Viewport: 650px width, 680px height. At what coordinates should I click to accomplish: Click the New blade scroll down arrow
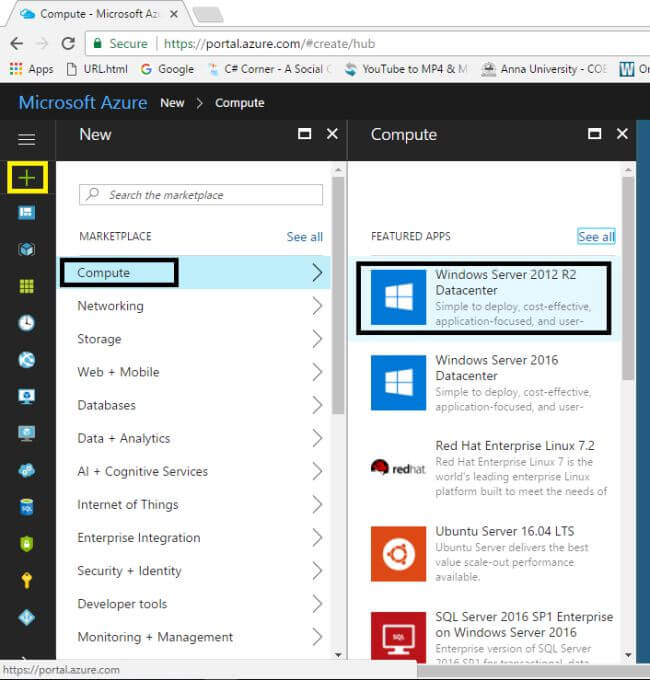point(339,655)
